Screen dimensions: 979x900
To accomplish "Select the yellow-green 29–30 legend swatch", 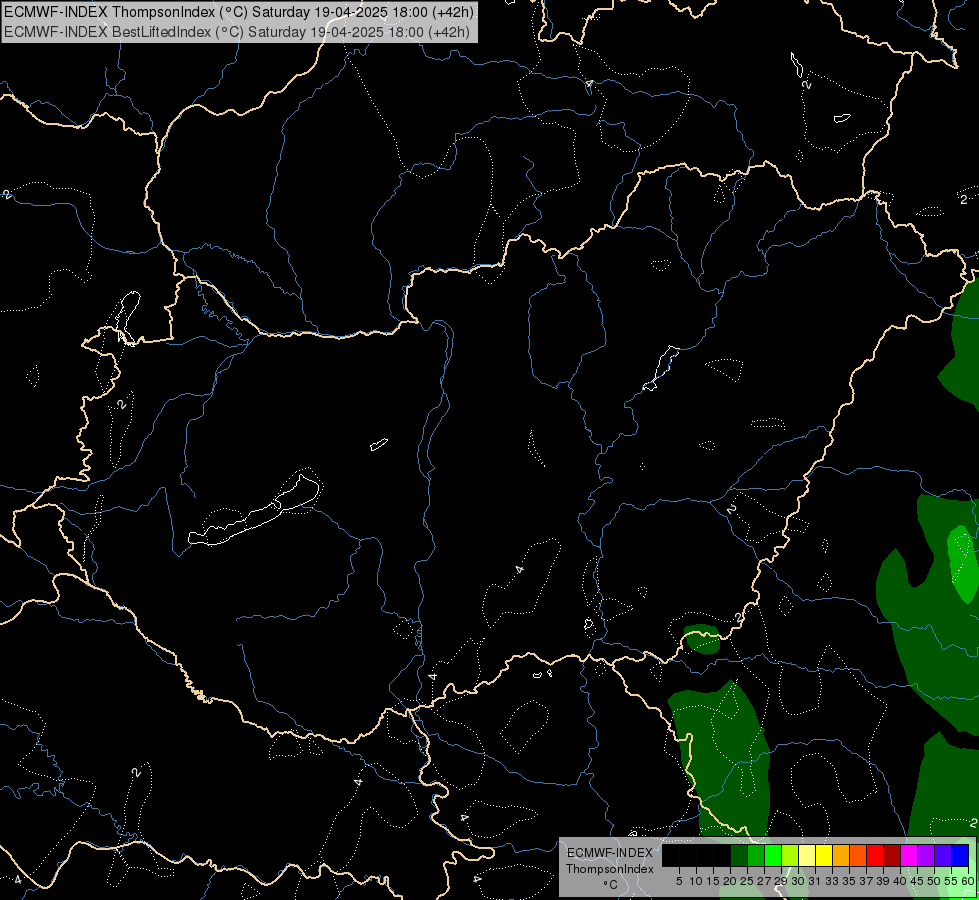I will (x=790, y=855).
